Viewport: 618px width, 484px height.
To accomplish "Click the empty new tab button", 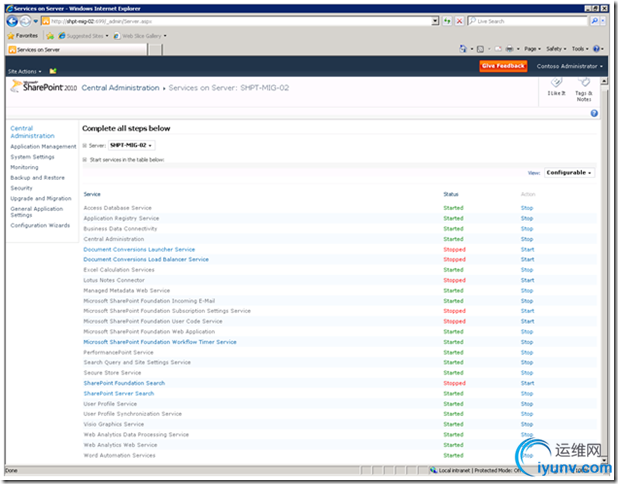I will point(155,50).
